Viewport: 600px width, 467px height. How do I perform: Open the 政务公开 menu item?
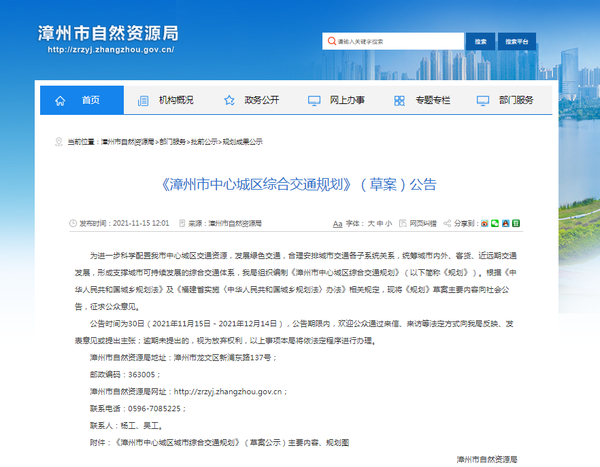pos(262,100)
